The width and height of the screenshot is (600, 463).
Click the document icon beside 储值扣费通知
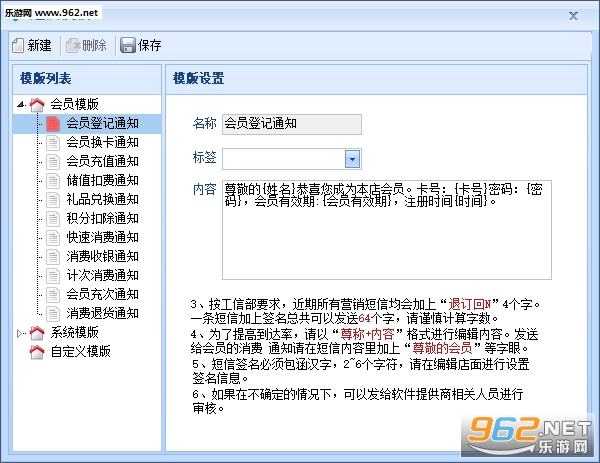click(53, 180)
